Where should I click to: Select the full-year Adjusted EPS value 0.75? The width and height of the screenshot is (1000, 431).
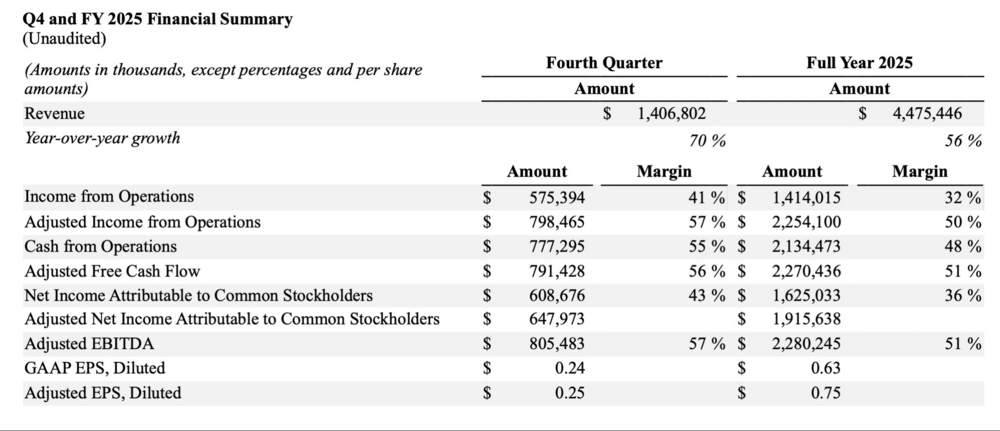(829, 393)
